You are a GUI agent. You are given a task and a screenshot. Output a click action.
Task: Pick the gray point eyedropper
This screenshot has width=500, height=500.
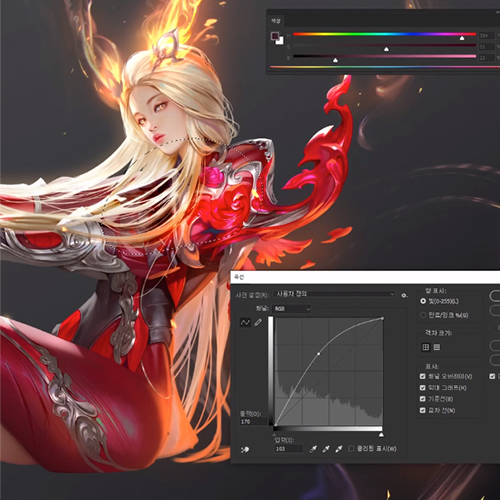click(326, 449)
